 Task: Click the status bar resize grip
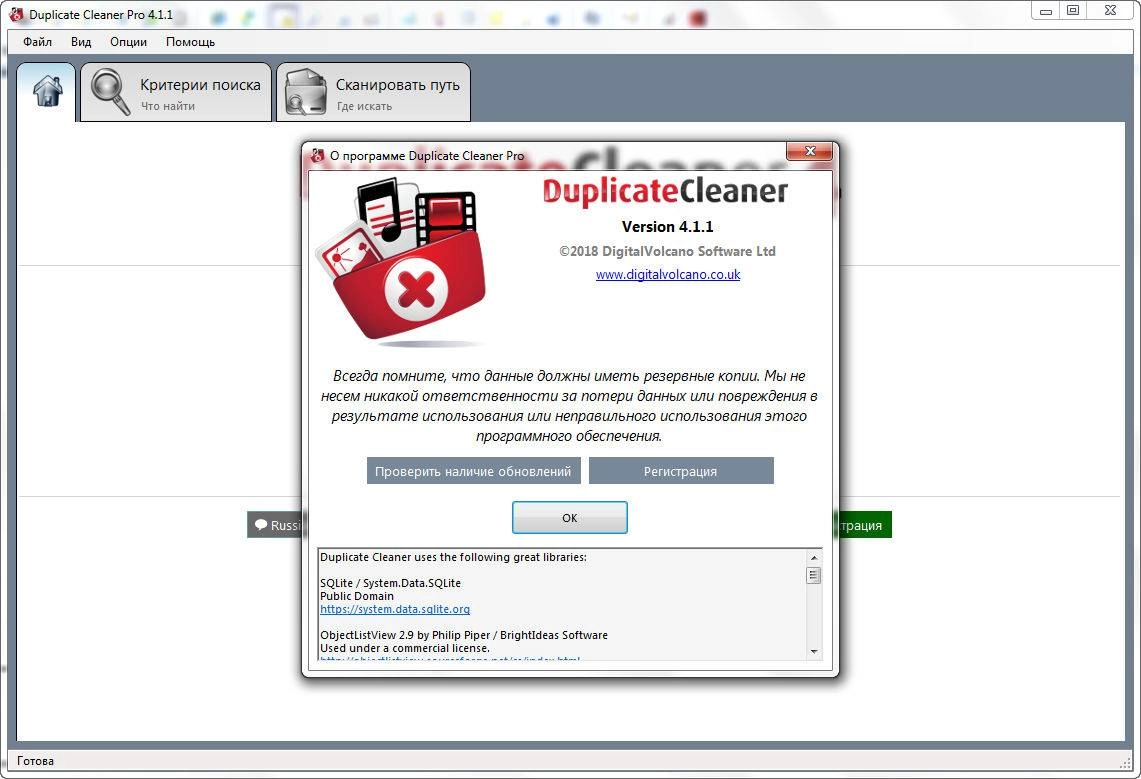(1125, 762)
